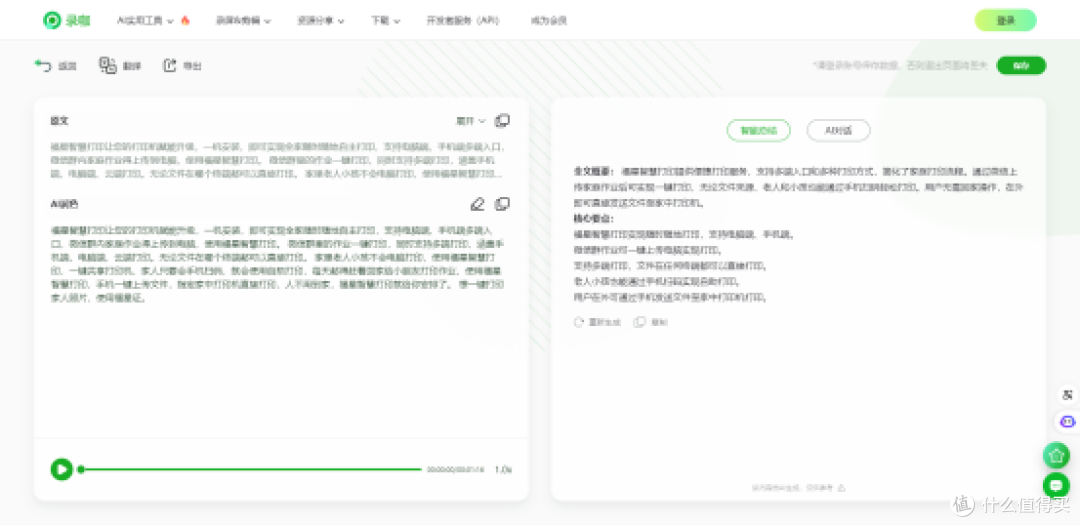Open the green chat bubble float icon
This screenshot has width=1080, height=527.
click(1056, 486)
